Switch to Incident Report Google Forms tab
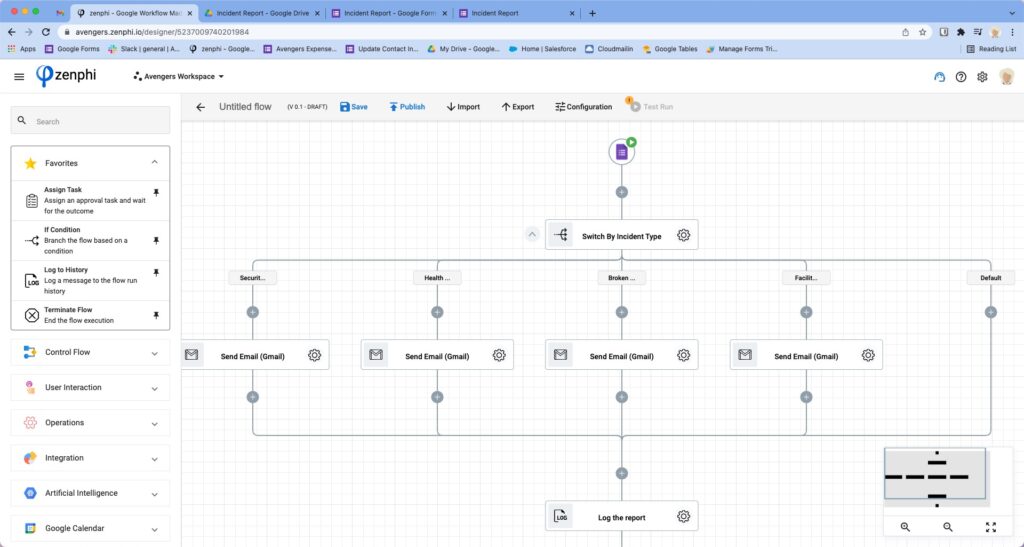The width and height of the screenshot is (1024, 547). coord(389,13)
